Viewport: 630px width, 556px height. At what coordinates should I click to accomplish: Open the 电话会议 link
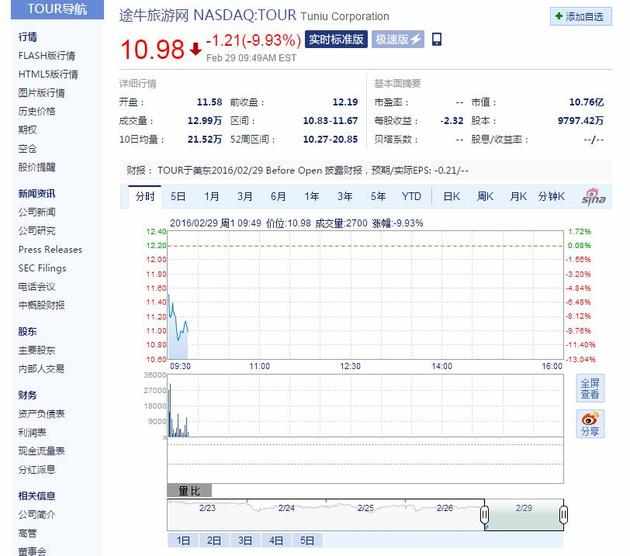click(37, 286)
